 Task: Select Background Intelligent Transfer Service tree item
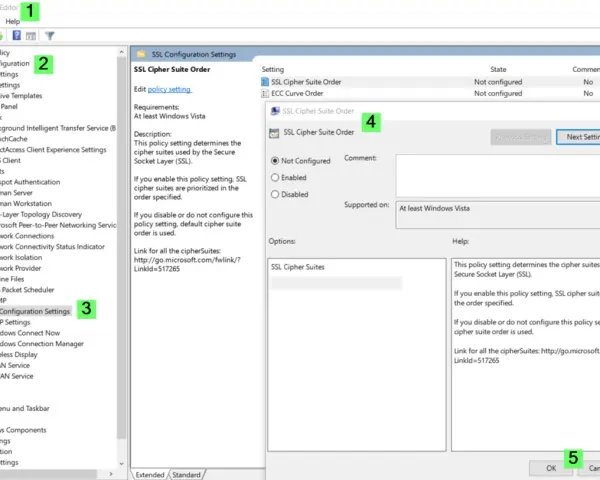tap(58, 128)
